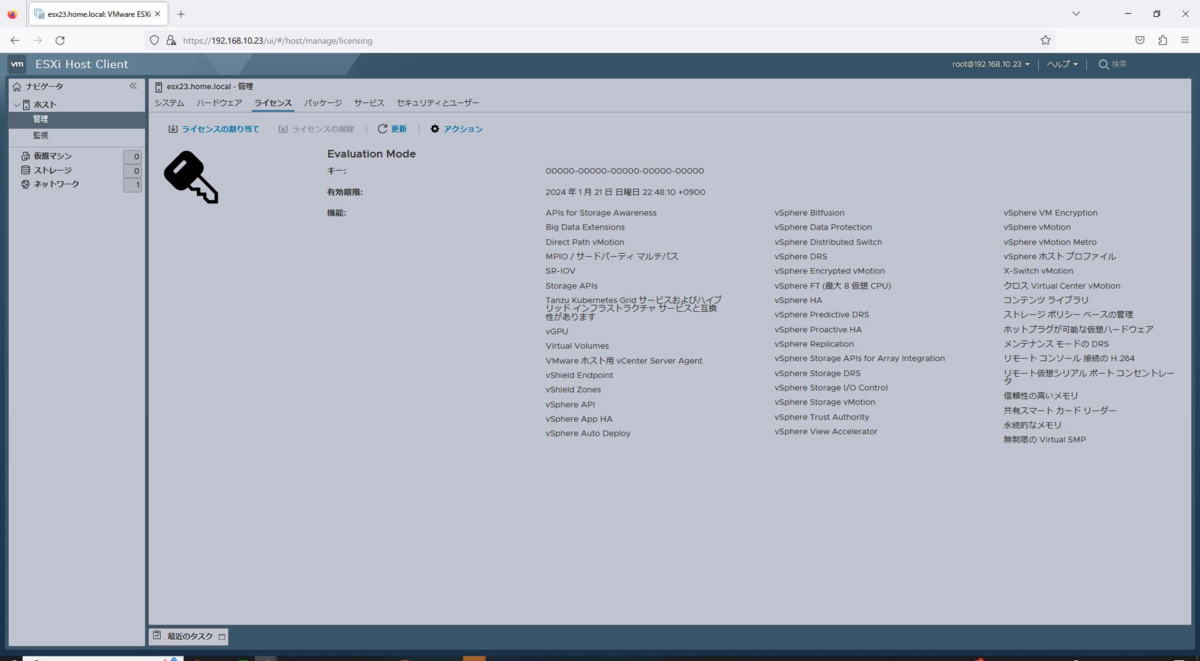Open the list all tabs chevron
This screenshot has width=1200, height=661.
(x=1076, y=14)
